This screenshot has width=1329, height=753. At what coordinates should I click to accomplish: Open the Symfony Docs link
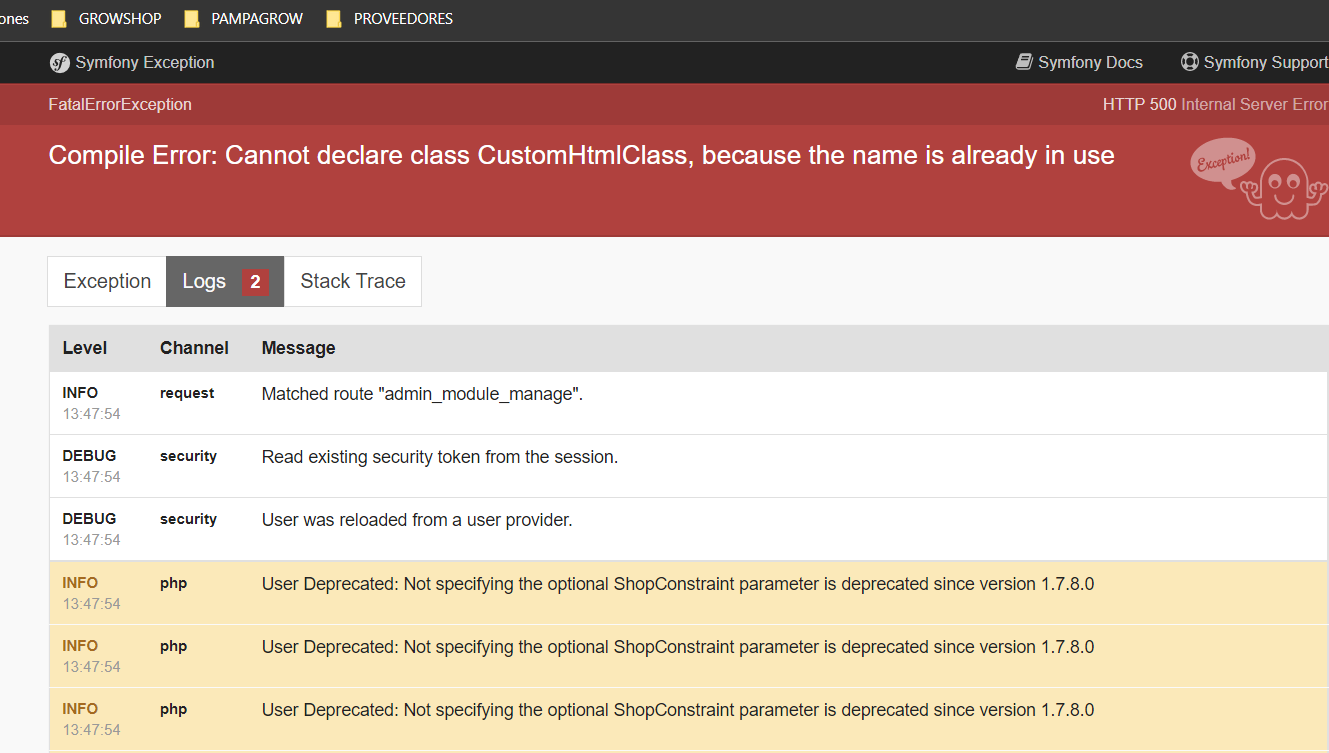1090,62
